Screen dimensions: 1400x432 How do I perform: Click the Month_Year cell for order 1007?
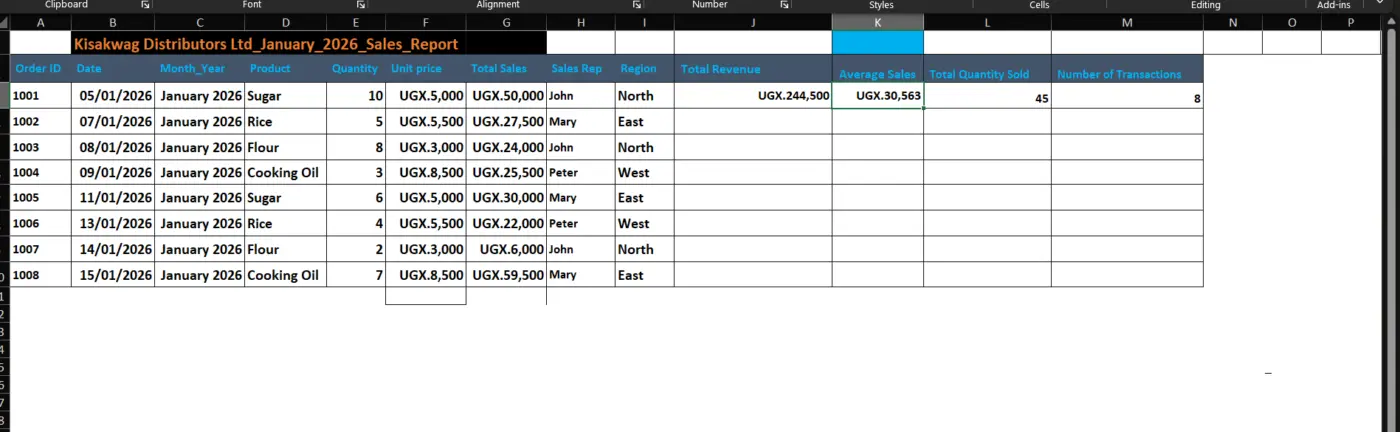click(x=200, y=249)
